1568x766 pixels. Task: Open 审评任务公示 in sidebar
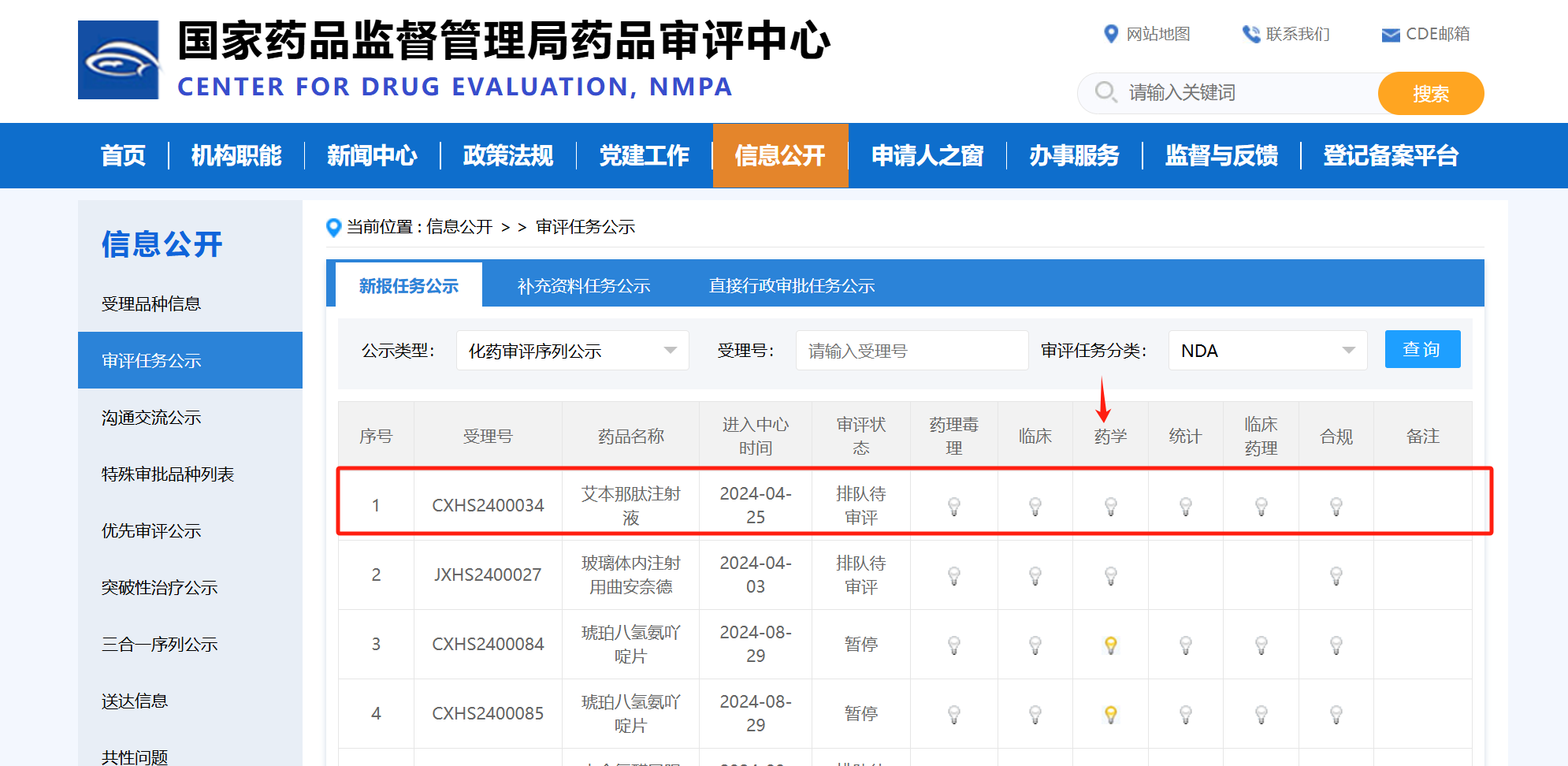(190, 360)
